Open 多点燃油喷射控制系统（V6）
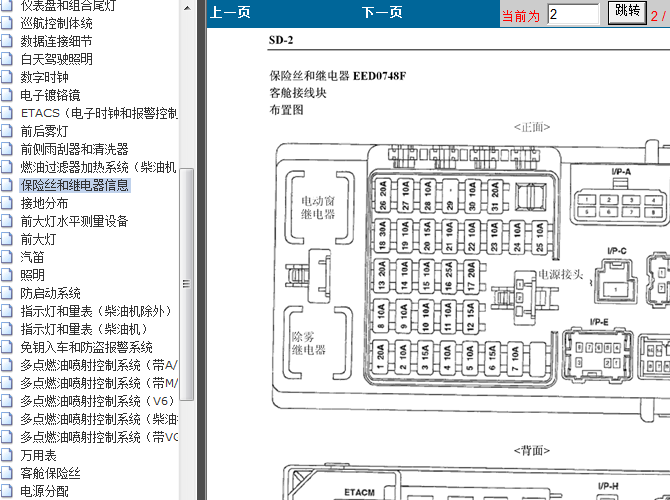 (x=97, y=401)
